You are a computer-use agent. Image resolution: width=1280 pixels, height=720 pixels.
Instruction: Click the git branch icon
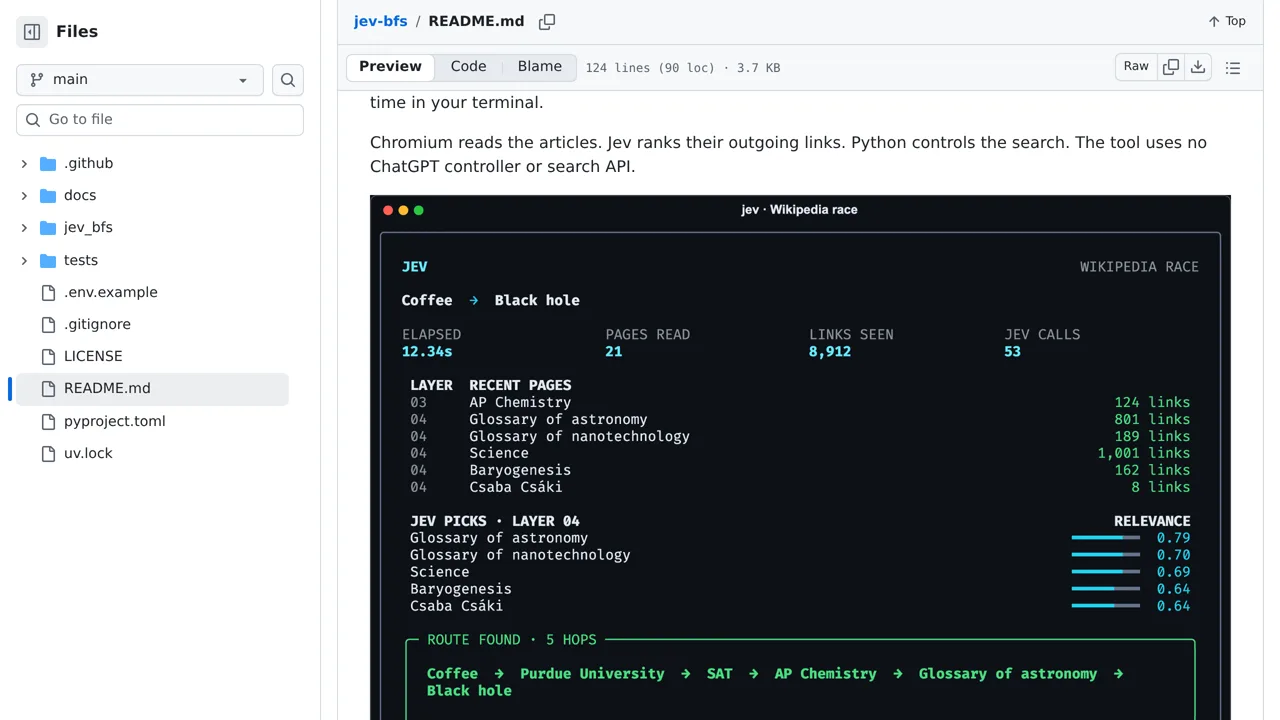pos(37,80)
